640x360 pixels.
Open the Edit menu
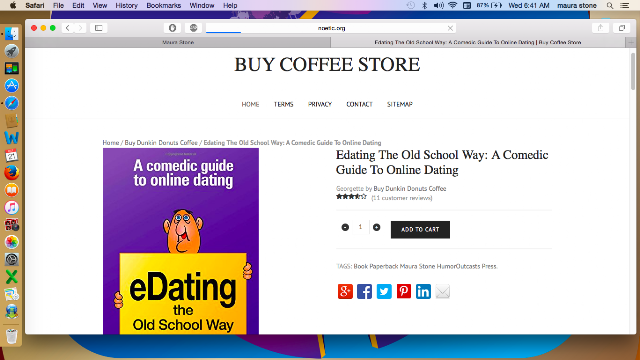[78, 5]
